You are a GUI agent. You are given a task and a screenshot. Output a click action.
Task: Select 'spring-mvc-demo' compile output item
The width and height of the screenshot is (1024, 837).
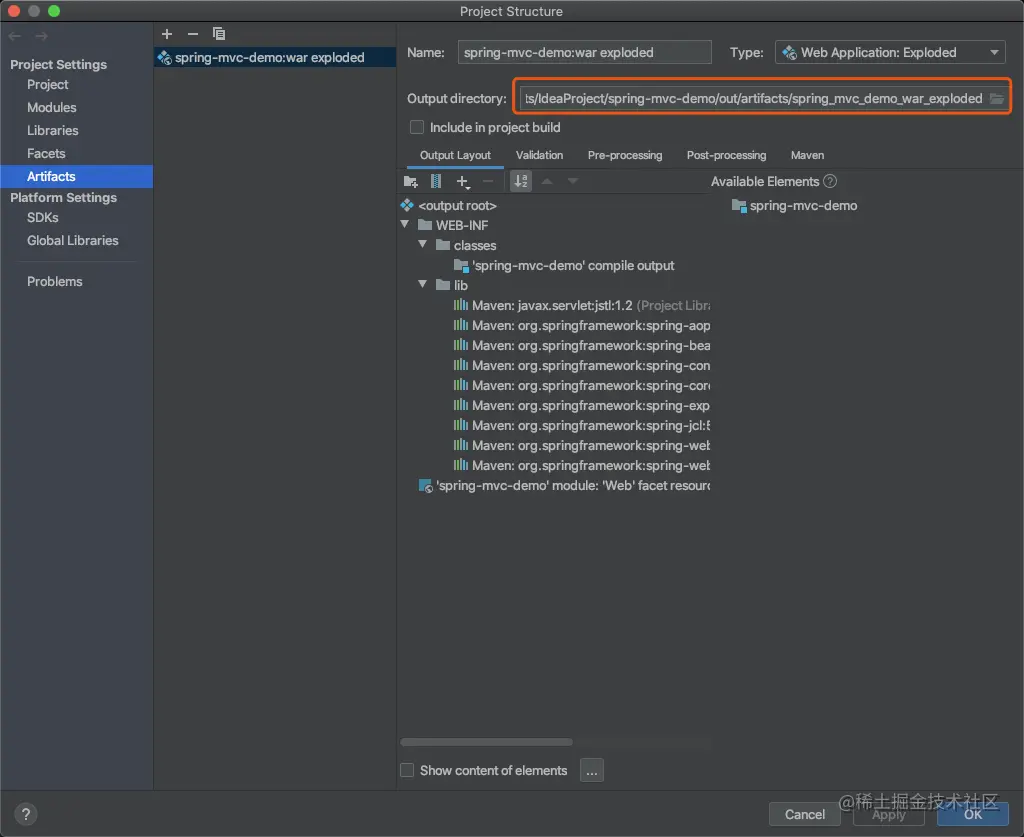coord(573,266)
